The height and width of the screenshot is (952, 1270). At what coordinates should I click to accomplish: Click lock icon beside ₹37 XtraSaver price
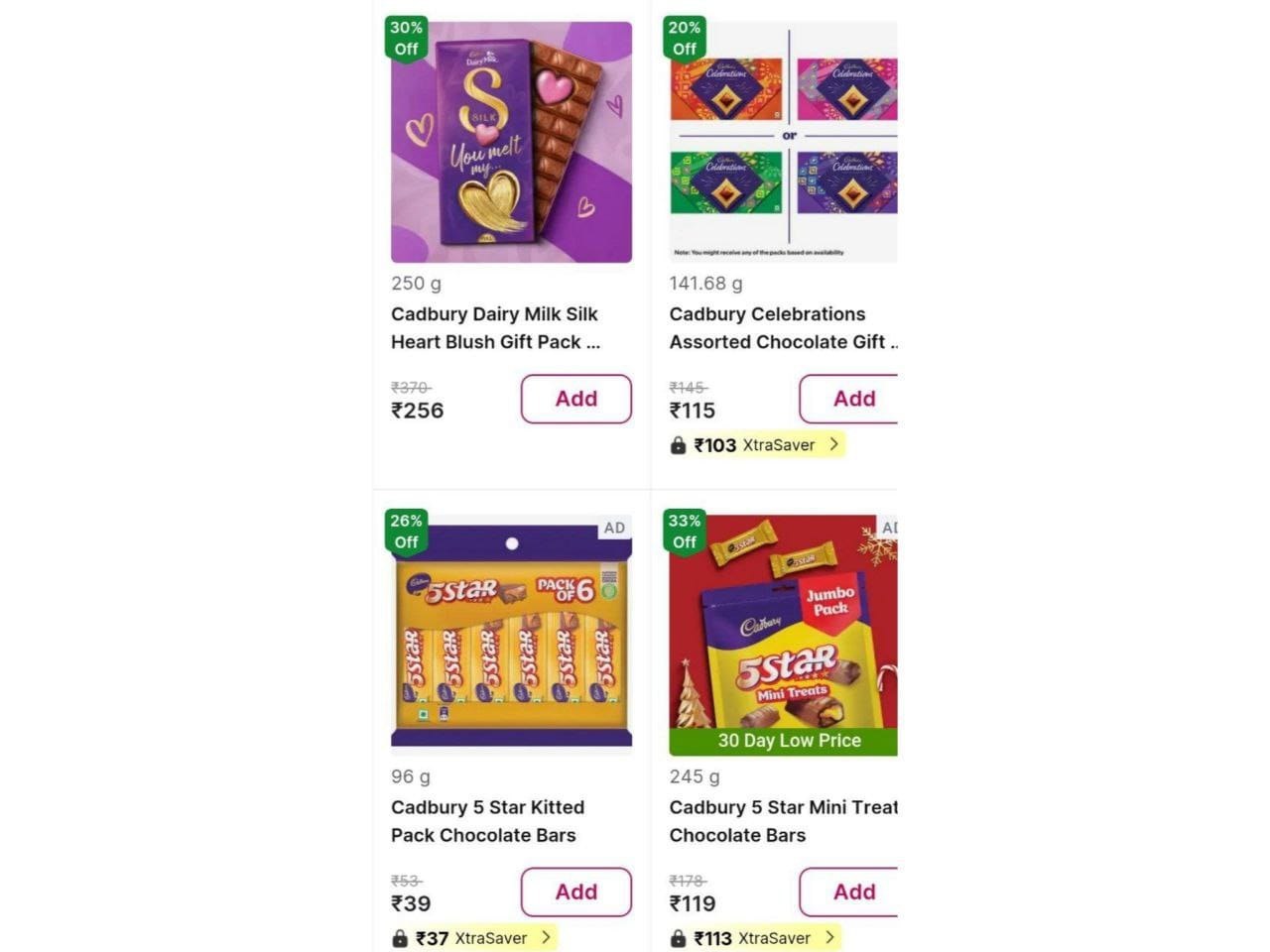point(400,938)
